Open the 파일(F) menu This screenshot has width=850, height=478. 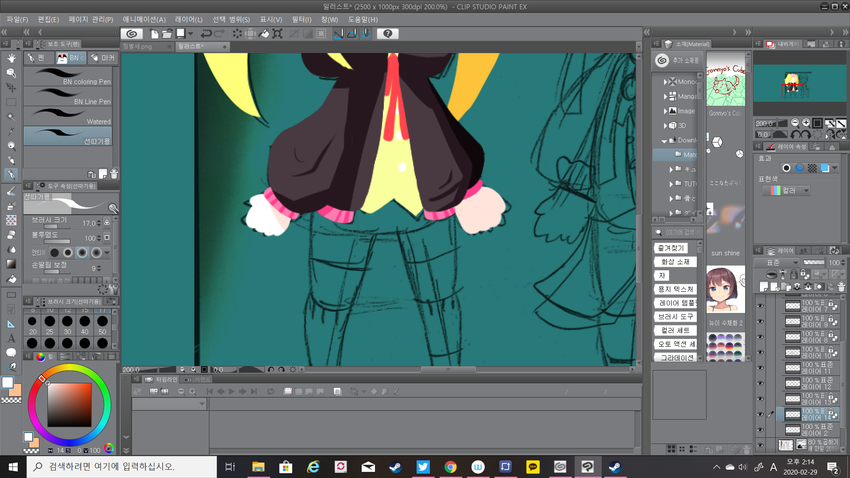(17, 20)
